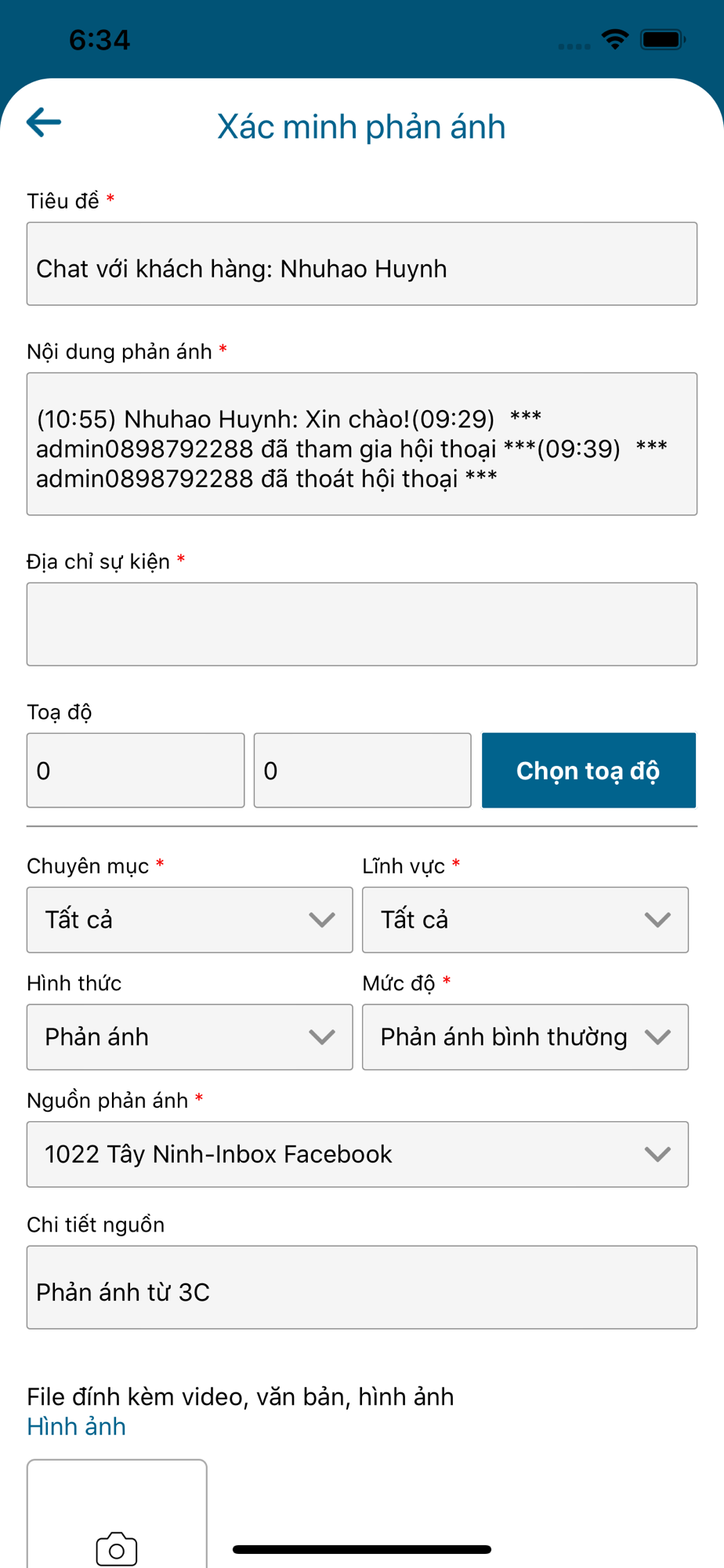Tap the Wi-Fi status icon
Viewport: 724px width, 1568px height.
615,39
